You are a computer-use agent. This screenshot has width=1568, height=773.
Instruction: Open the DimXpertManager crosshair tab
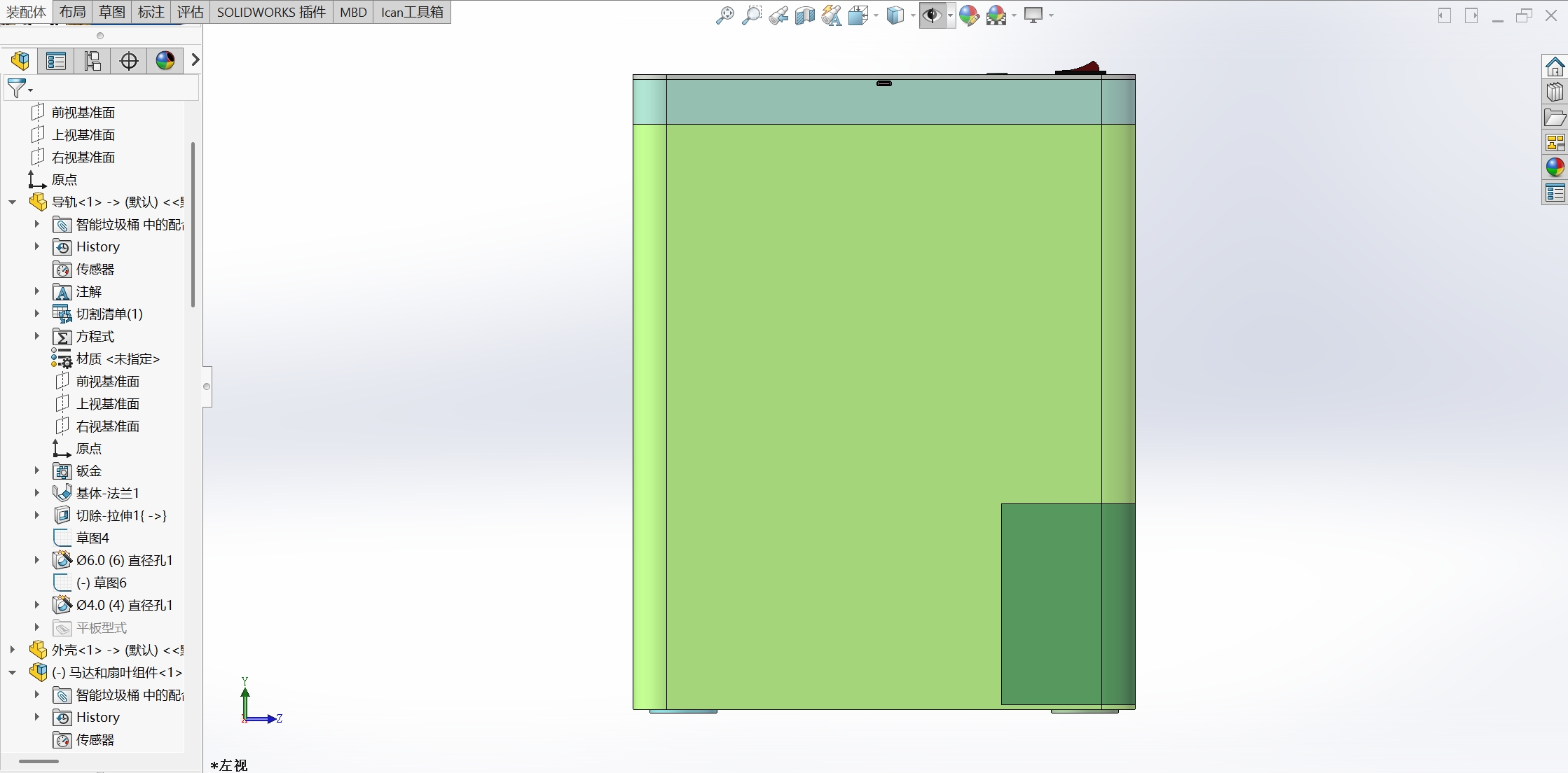click(x=129, y=61)
